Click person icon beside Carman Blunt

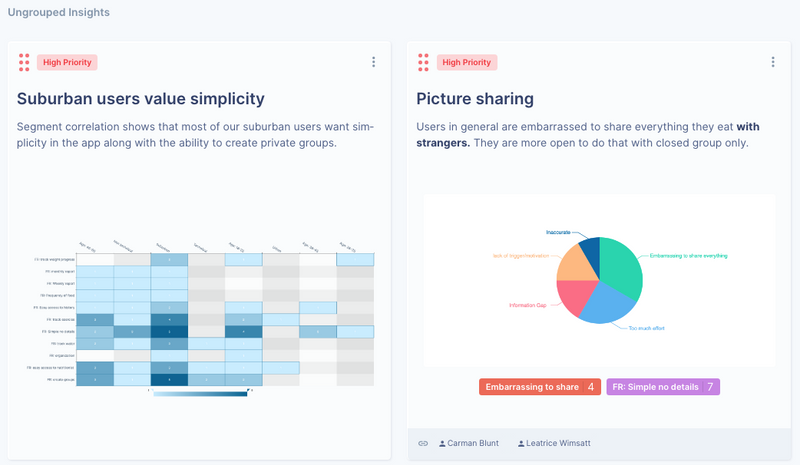pos(442,444)
